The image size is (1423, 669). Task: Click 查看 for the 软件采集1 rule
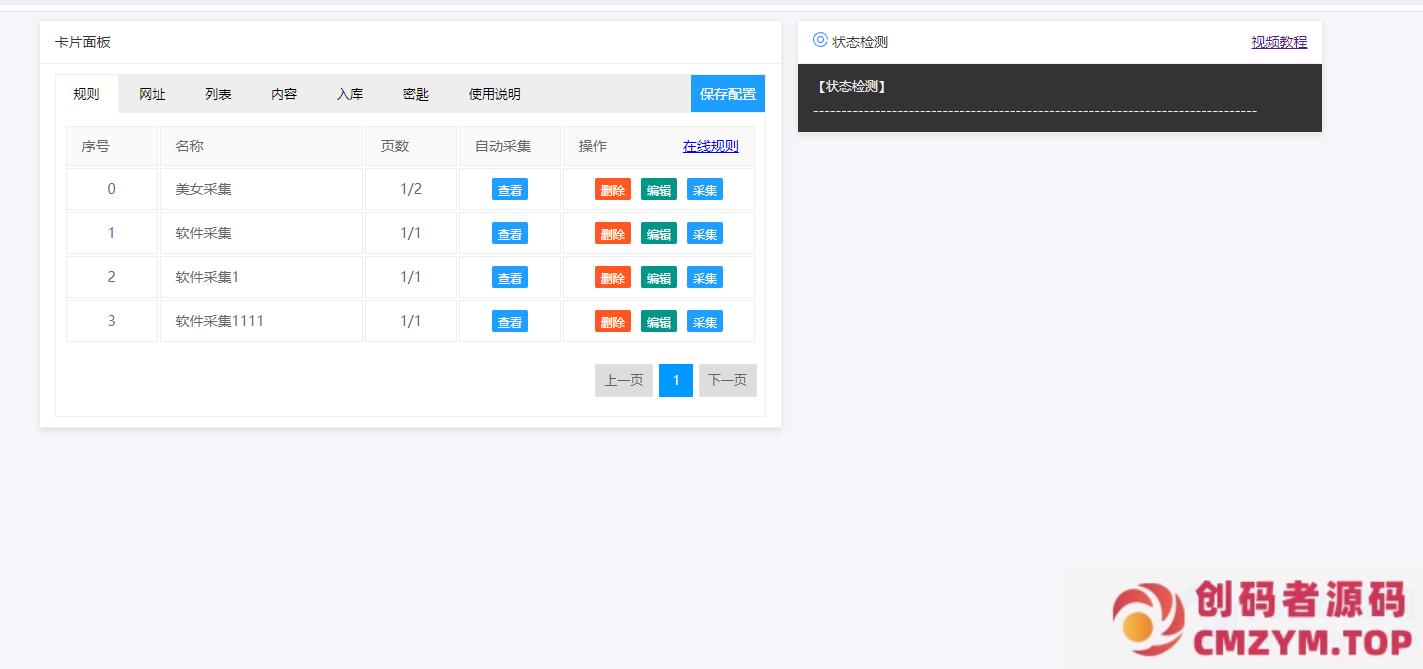509,278
